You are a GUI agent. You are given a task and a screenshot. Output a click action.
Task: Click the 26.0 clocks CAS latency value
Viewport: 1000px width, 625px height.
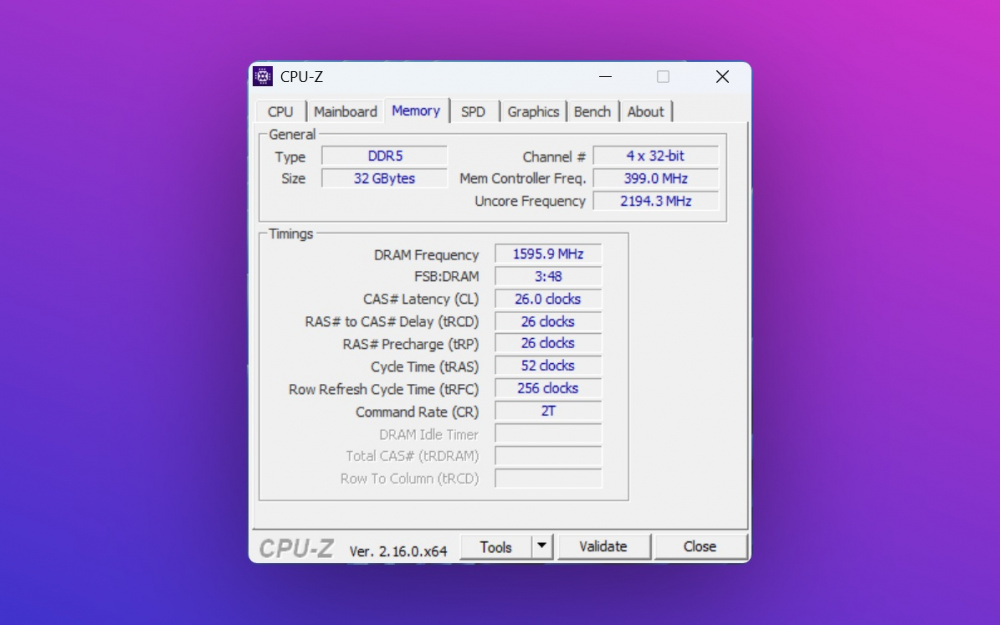point(548,298)
